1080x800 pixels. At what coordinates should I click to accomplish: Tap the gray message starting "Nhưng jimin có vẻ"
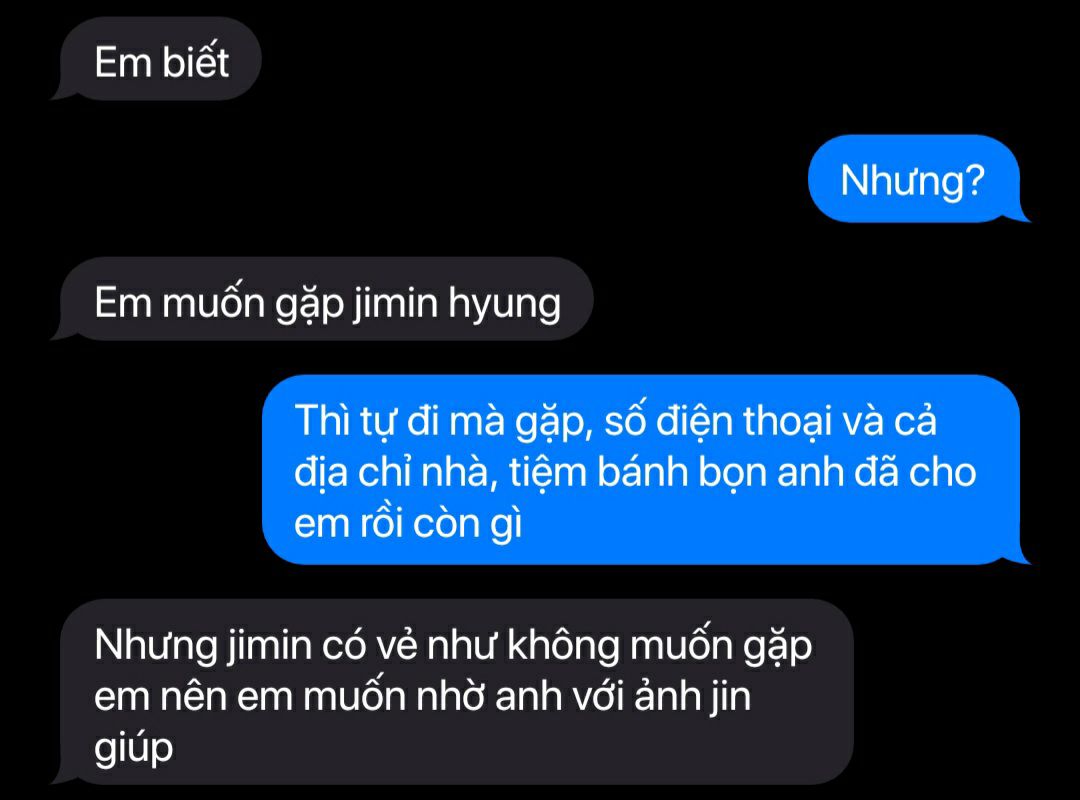point(453,692)
